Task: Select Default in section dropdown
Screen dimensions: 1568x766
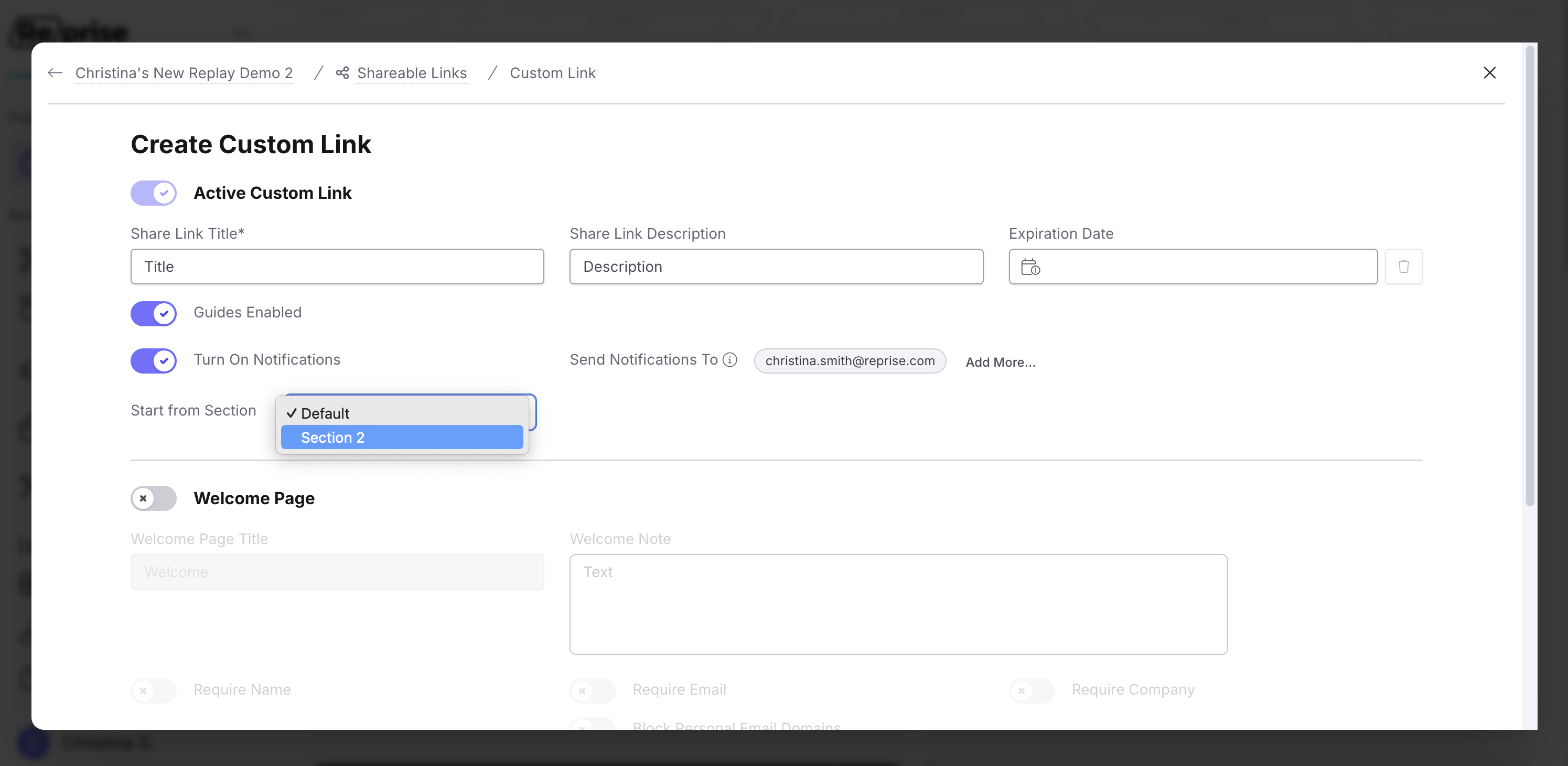Action: click(x=402, y=413)
